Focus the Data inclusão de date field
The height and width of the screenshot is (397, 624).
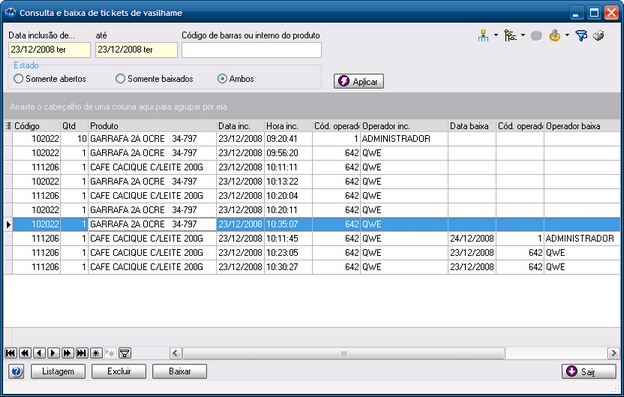point(49,50)
